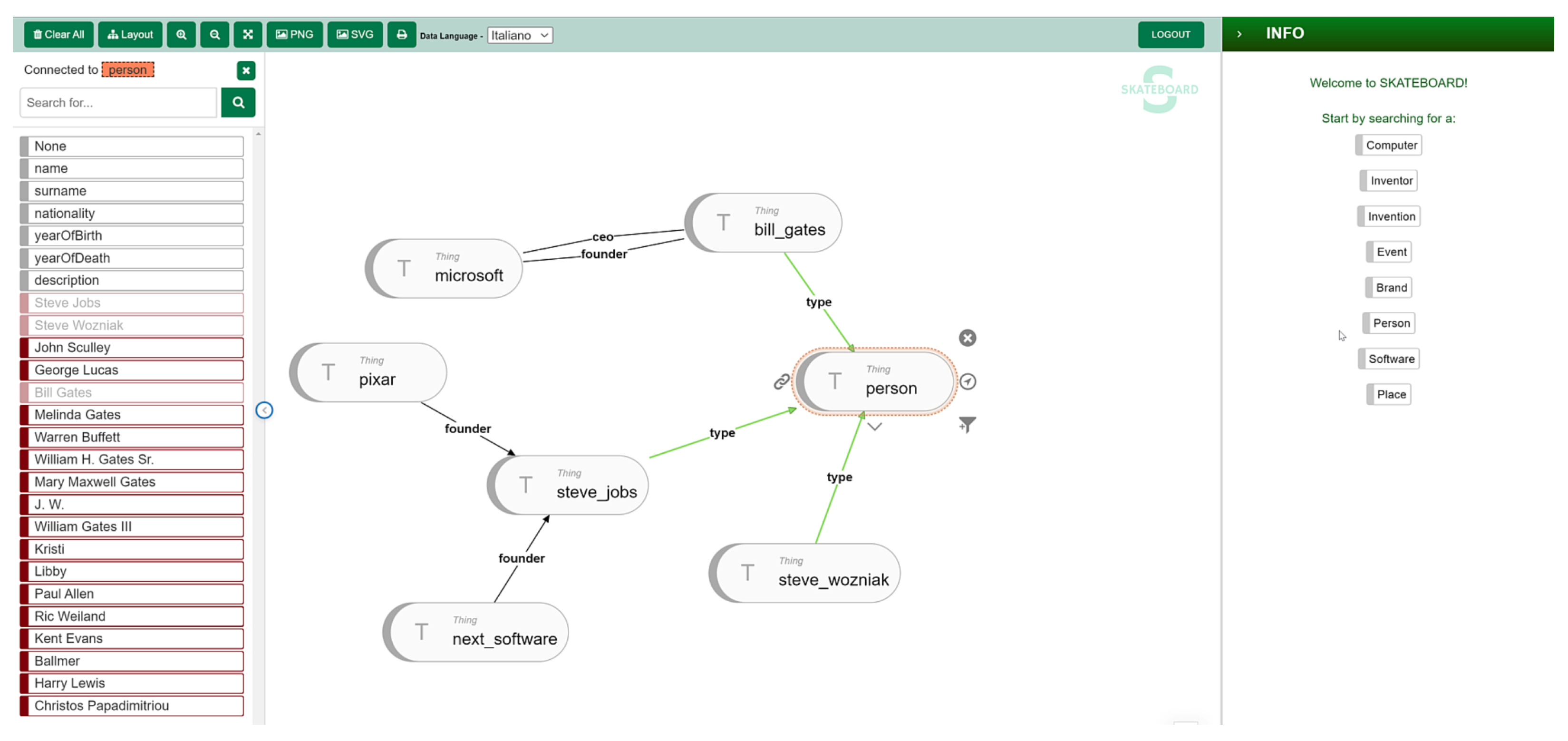Viewport: 1568px width, 741px height.
Task: Click the fit-to-screen expand icon
Action: [248, 35]
